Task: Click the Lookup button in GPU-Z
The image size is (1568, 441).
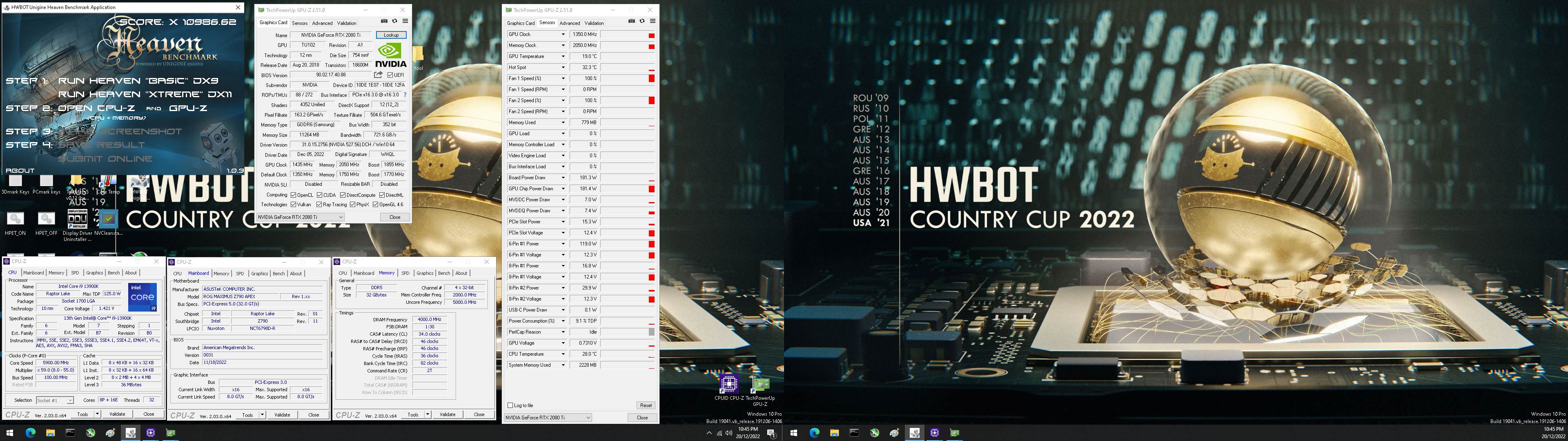Action: (391, 35)
